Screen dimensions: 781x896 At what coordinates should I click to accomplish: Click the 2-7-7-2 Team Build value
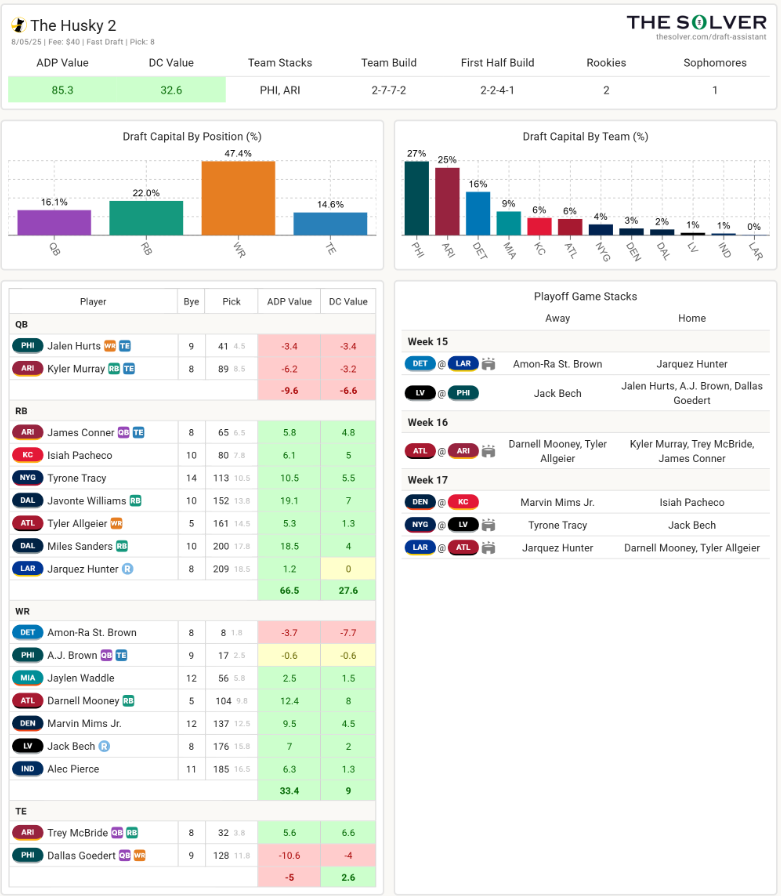tap(389, 90)
